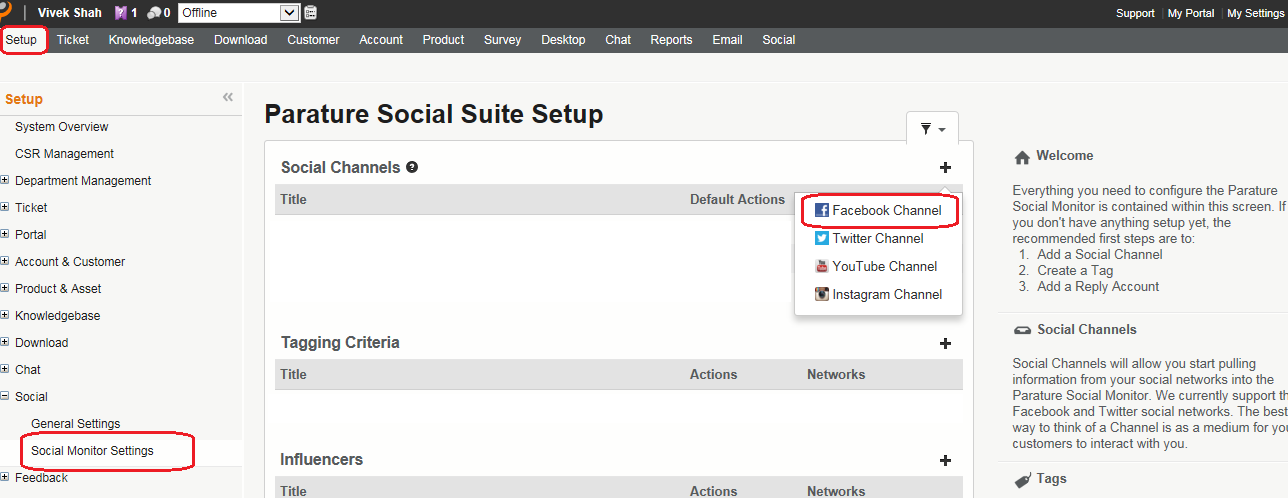This screenshot has height=498, width=1288.
Task: Open General Settings under Social
Action: [75, 424]
